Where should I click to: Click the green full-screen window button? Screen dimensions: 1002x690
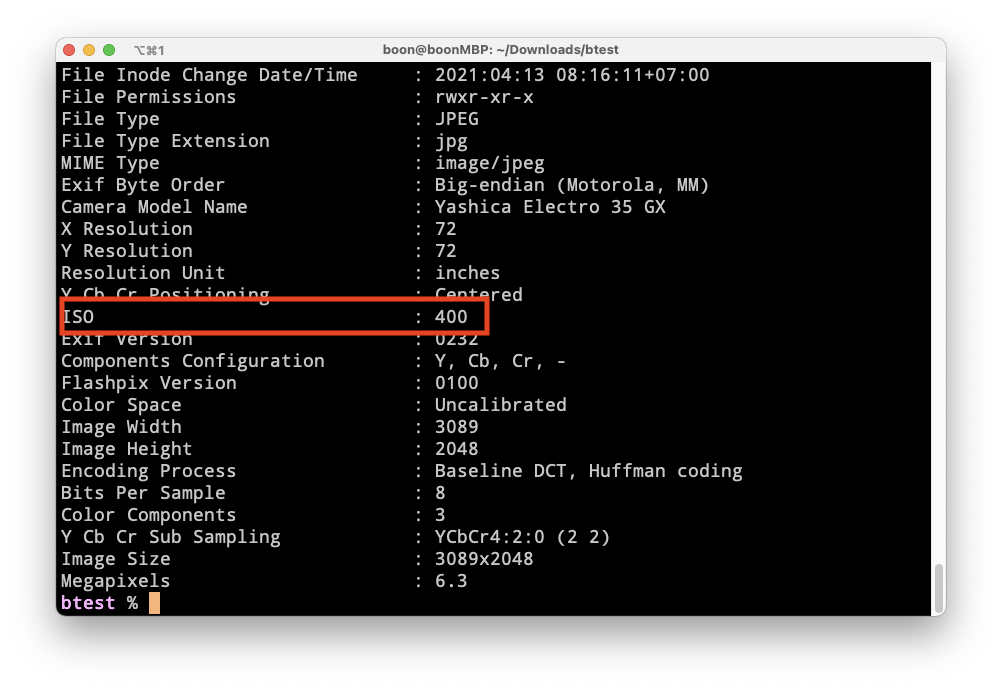click(109, 50)
